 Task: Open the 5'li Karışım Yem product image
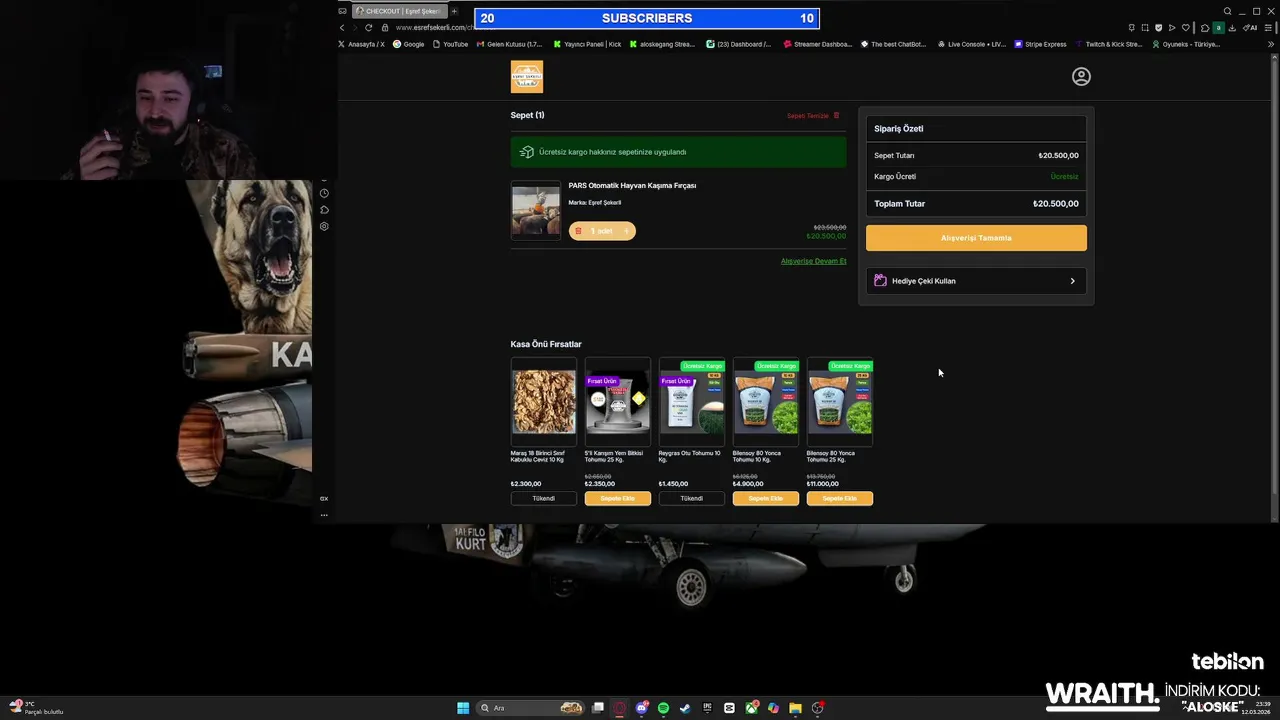click(617, 401)
